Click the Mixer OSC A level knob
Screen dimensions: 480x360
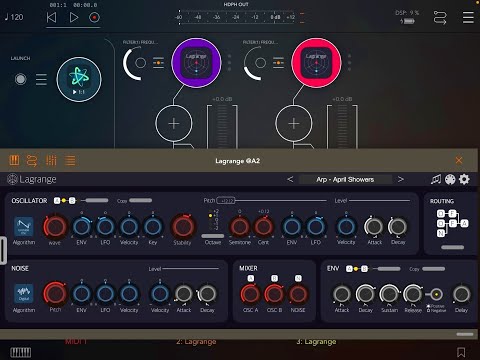(x=250, y=294)
